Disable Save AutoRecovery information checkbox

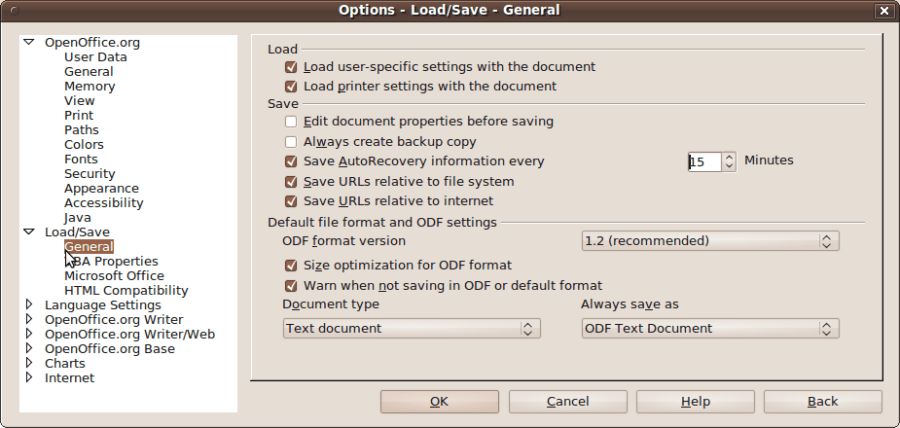[x=291, y=161]
